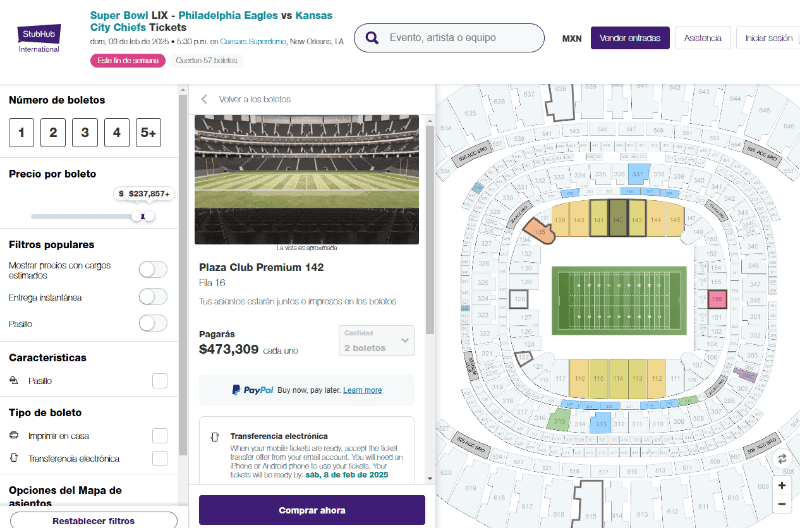
Task: Select 5+ tickets quantity option
Action: click(149, 132)
